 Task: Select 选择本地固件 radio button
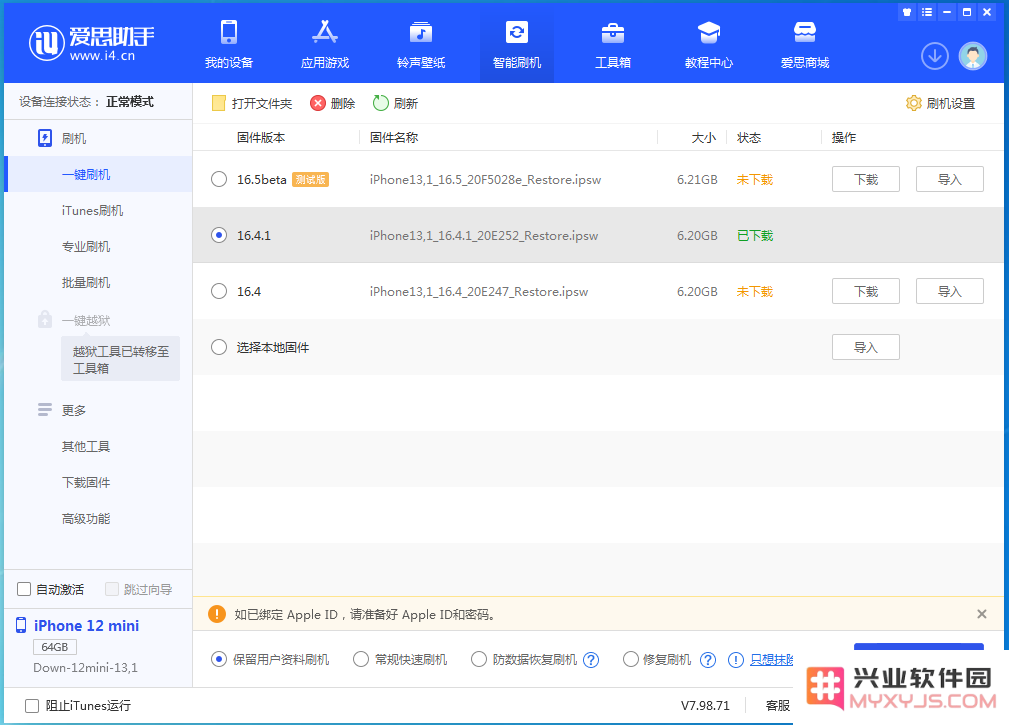[x=219, y=347]
